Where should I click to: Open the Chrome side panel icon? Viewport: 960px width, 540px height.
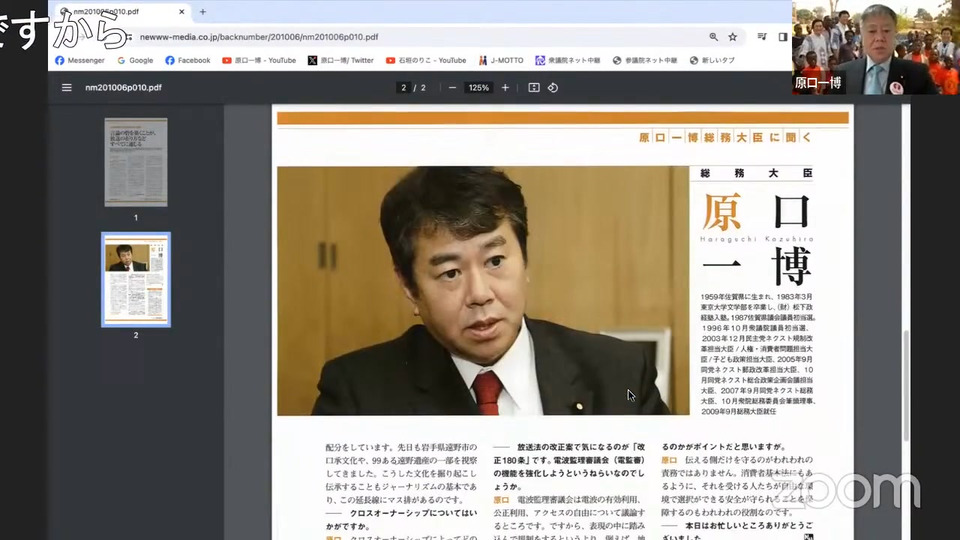(782, 37)
